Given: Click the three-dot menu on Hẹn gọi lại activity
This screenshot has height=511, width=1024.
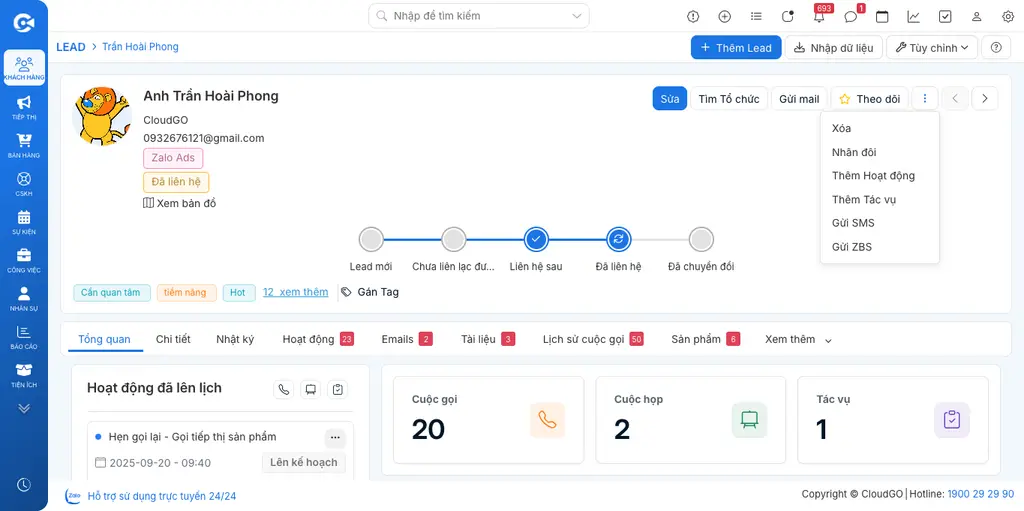Looking at the screenshot, I should coord(335,437).
